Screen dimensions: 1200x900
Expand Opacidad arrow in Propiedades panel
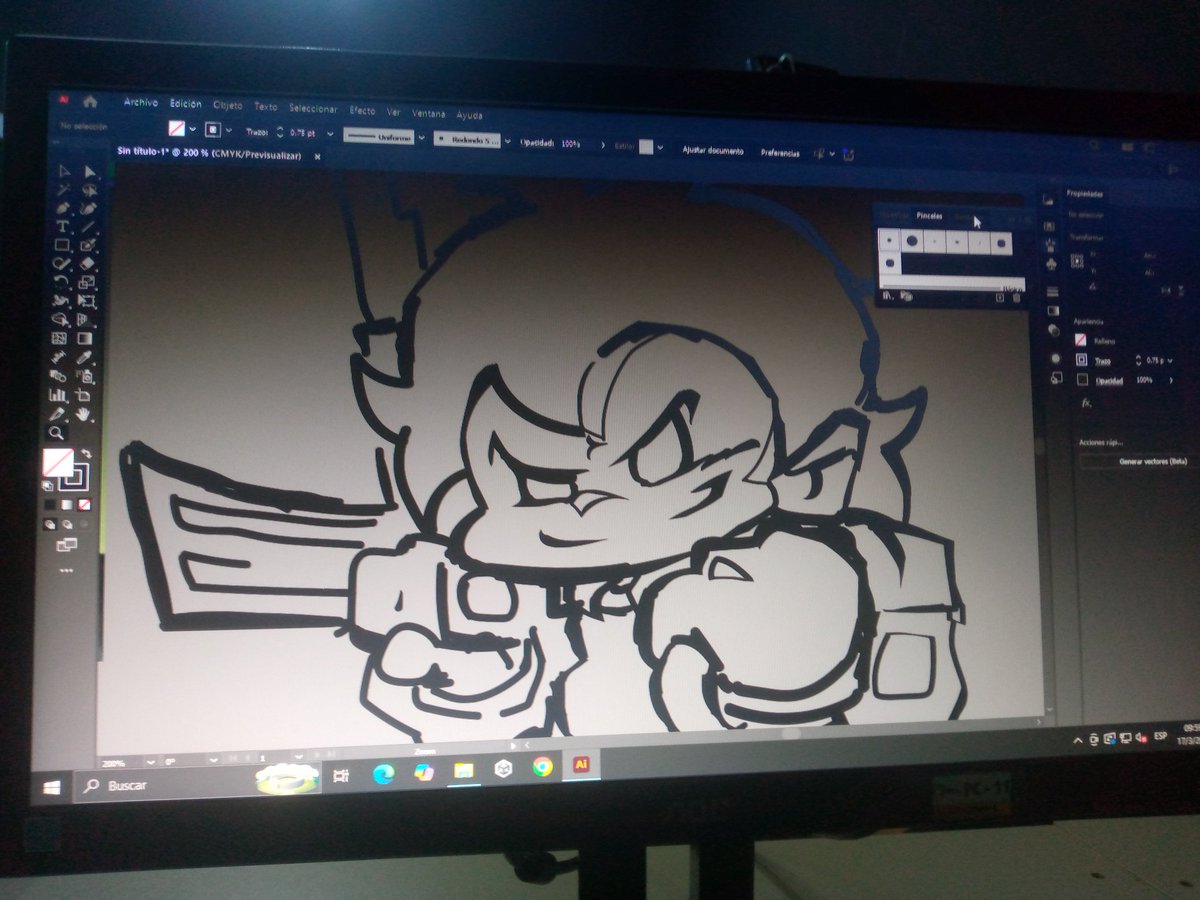point(1171,380)
